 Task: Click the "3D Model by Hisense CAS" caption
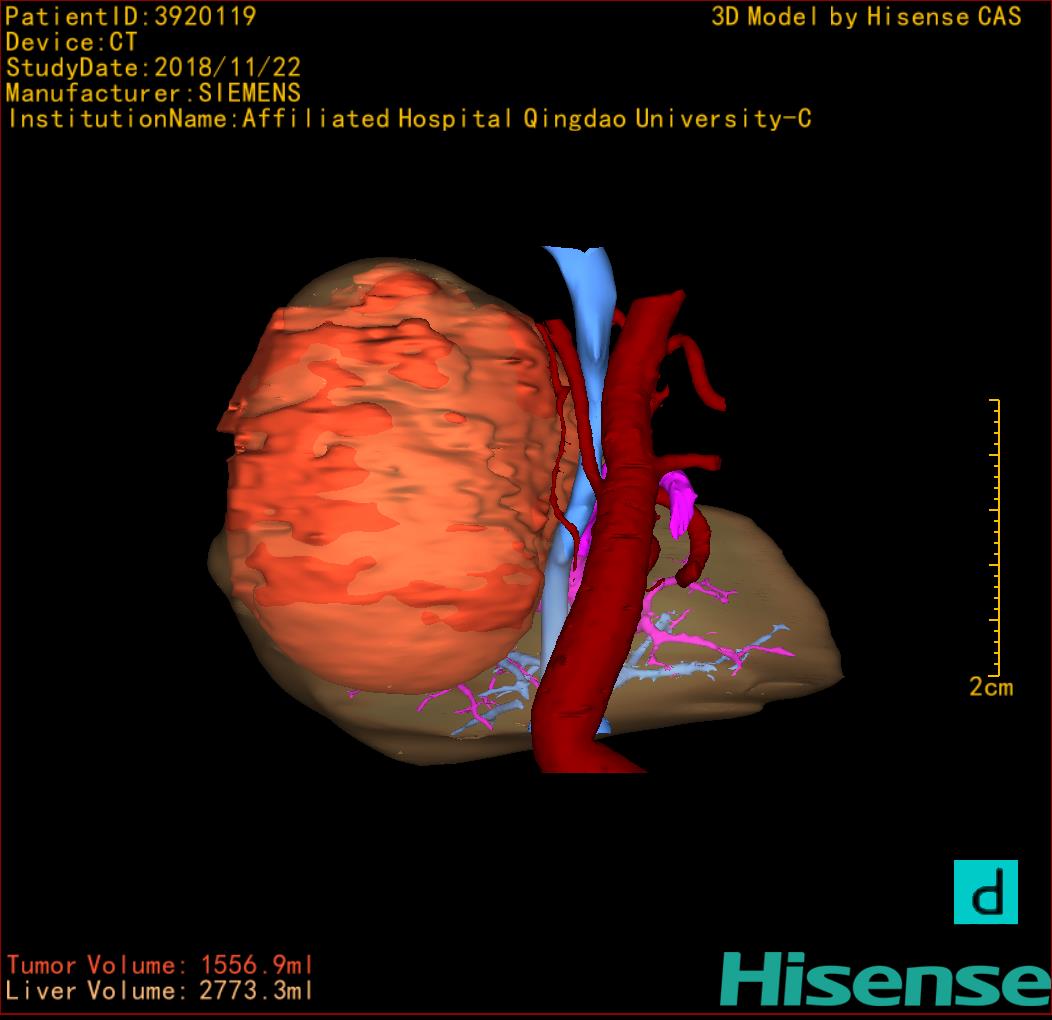click(866, 17)
